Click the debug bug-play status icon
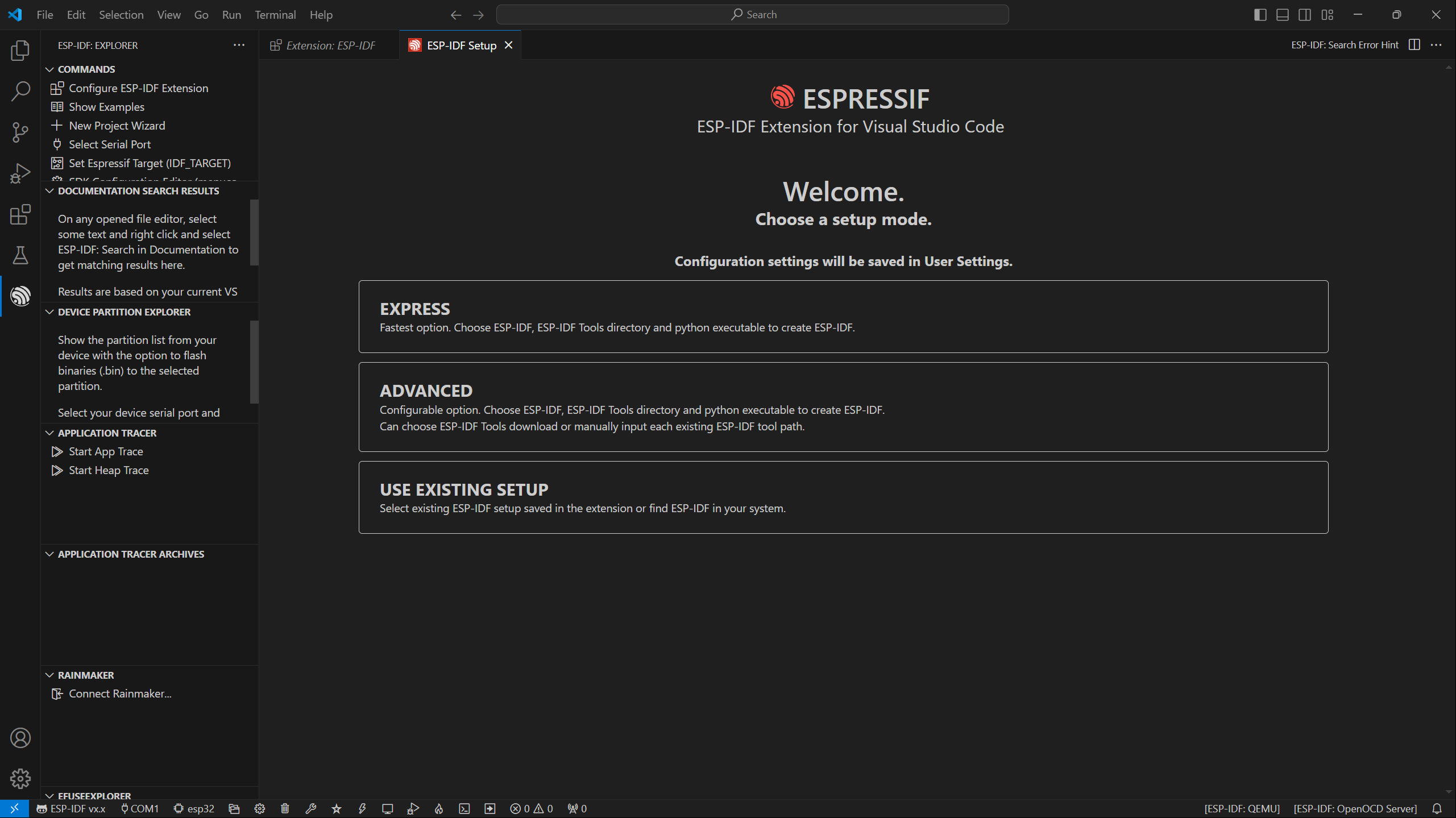Screen dimensions: 1456x818 (413, 808)
